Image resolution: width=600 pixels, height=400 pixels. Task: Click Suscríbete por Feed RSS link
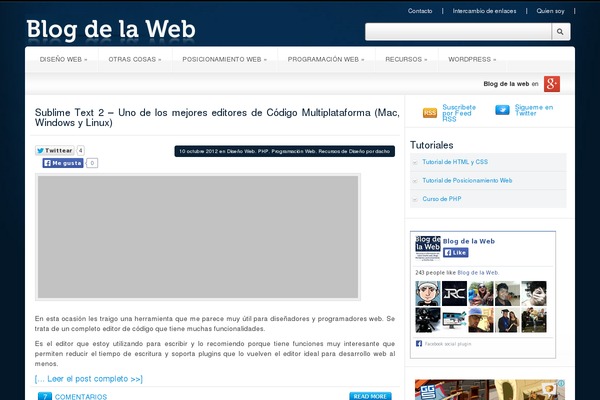(x=459, y=113)
